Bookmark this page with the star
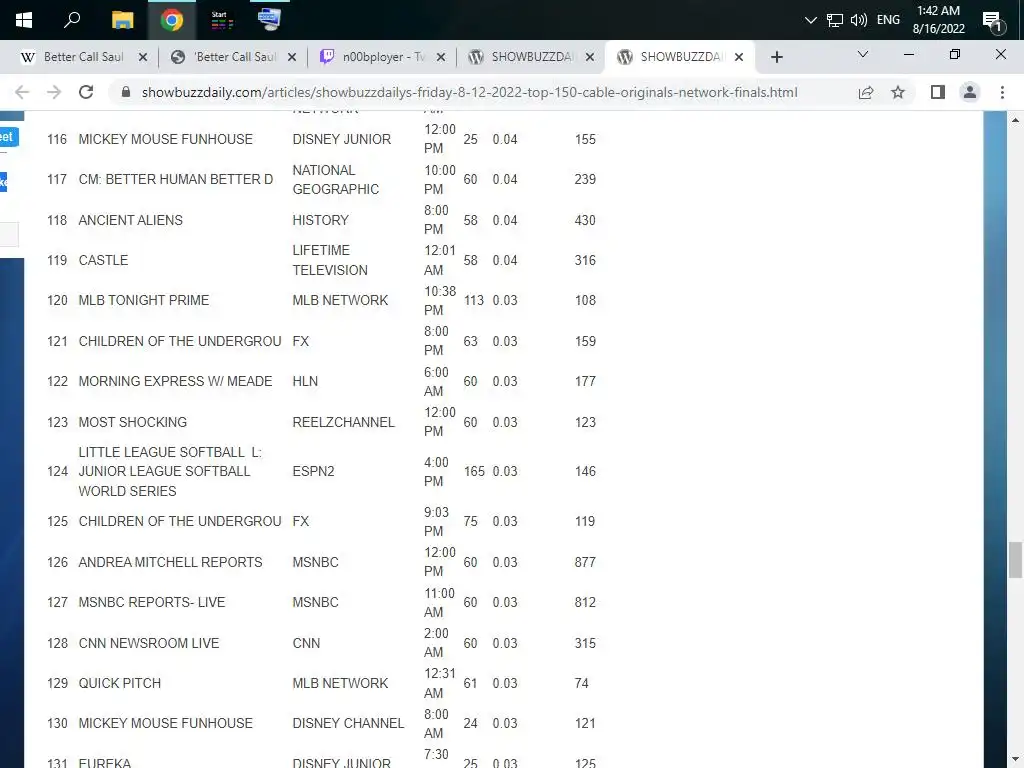This screenshot has height=768, width=1024. pos(898,92)
